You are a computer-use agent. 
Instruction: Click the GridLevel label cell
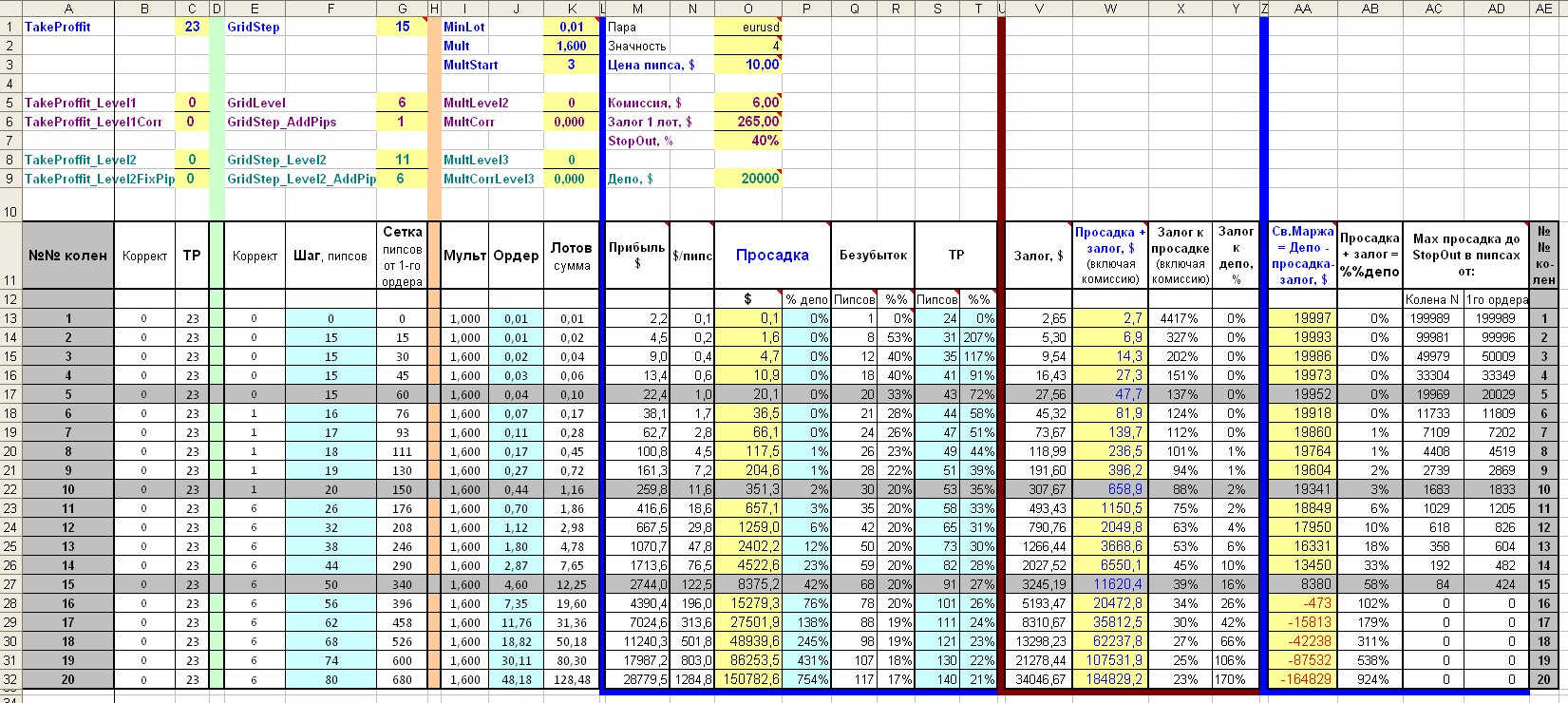pyautogui.click(x=300, y=103)
